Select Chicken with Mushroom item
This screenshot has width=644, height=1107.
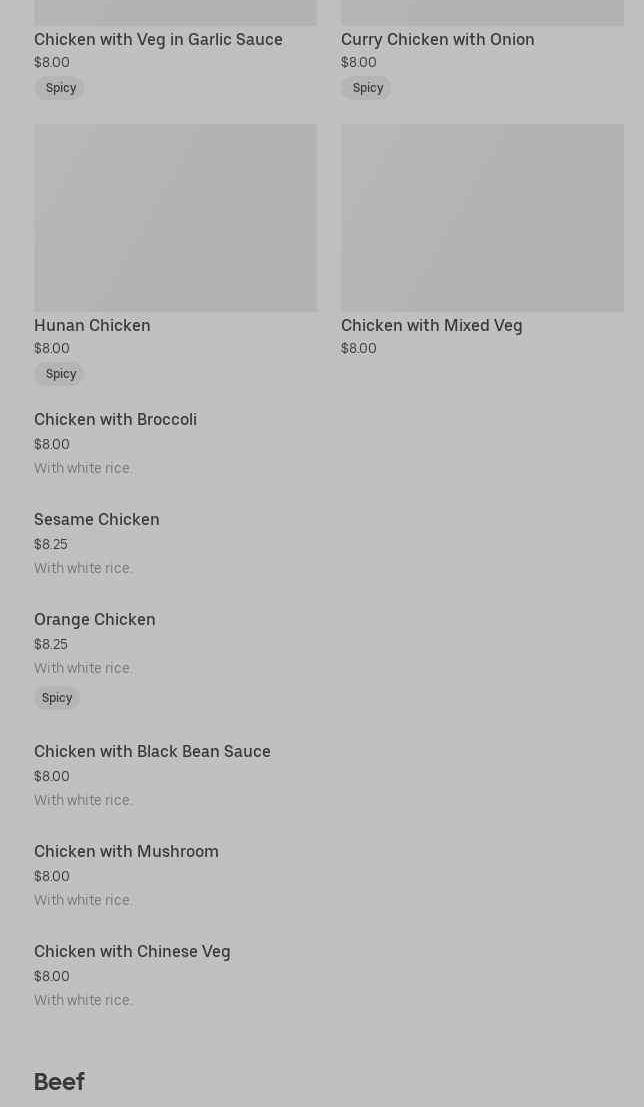(126, 851)
